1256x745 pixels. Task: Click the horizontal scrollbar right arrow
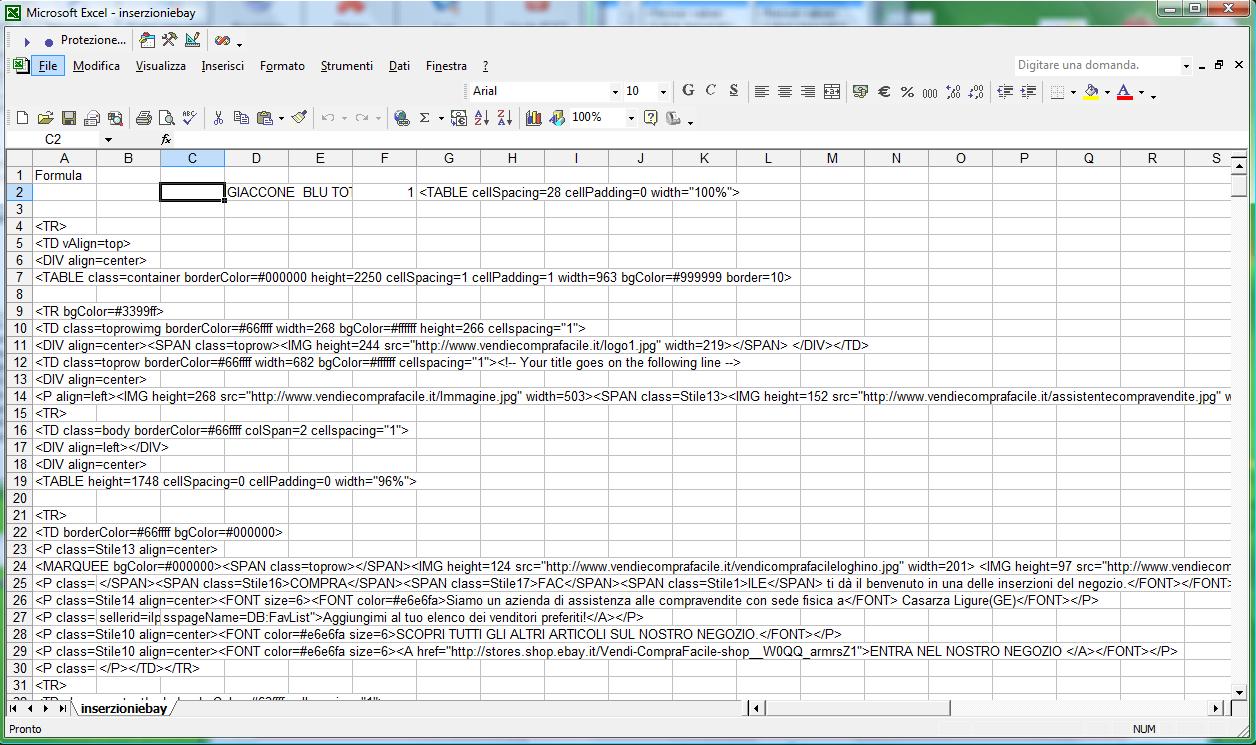tap(1216, 708)
